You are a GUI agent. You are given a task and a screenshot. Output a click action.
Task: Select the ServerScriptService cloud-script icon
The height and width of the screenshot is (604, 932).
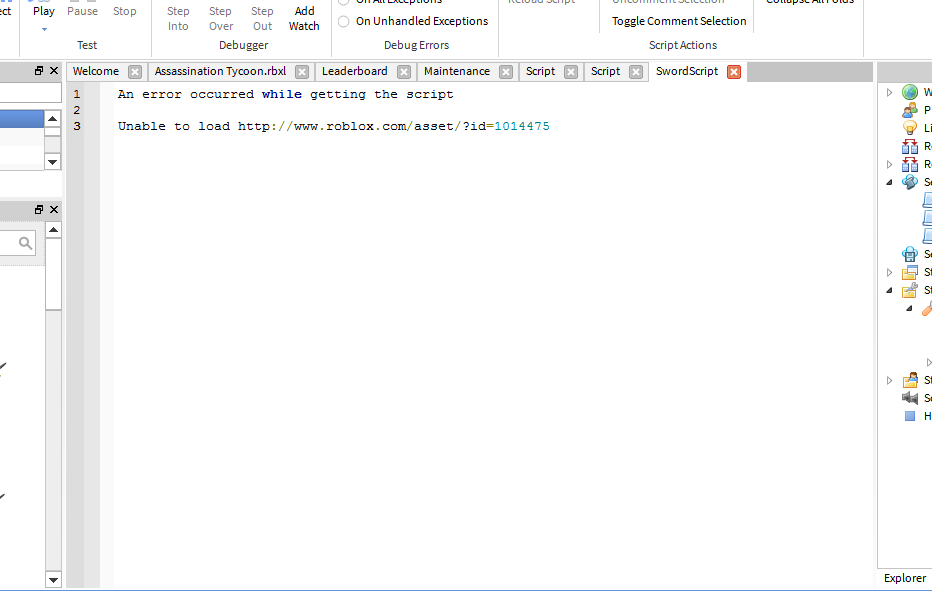pyautogui.click(x=909, y=182)
